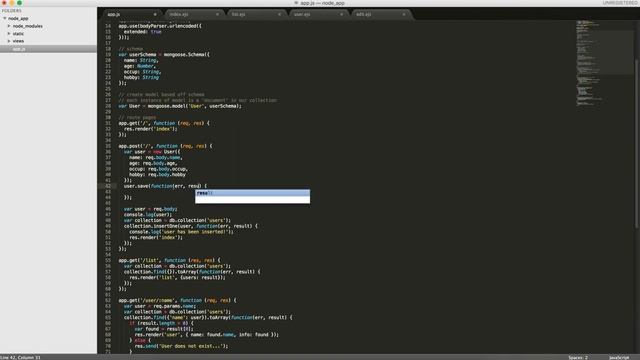This screenshot has height=360, width=640.
Task: Click line number 42 in gutter
Action: [x=108, y=186]
